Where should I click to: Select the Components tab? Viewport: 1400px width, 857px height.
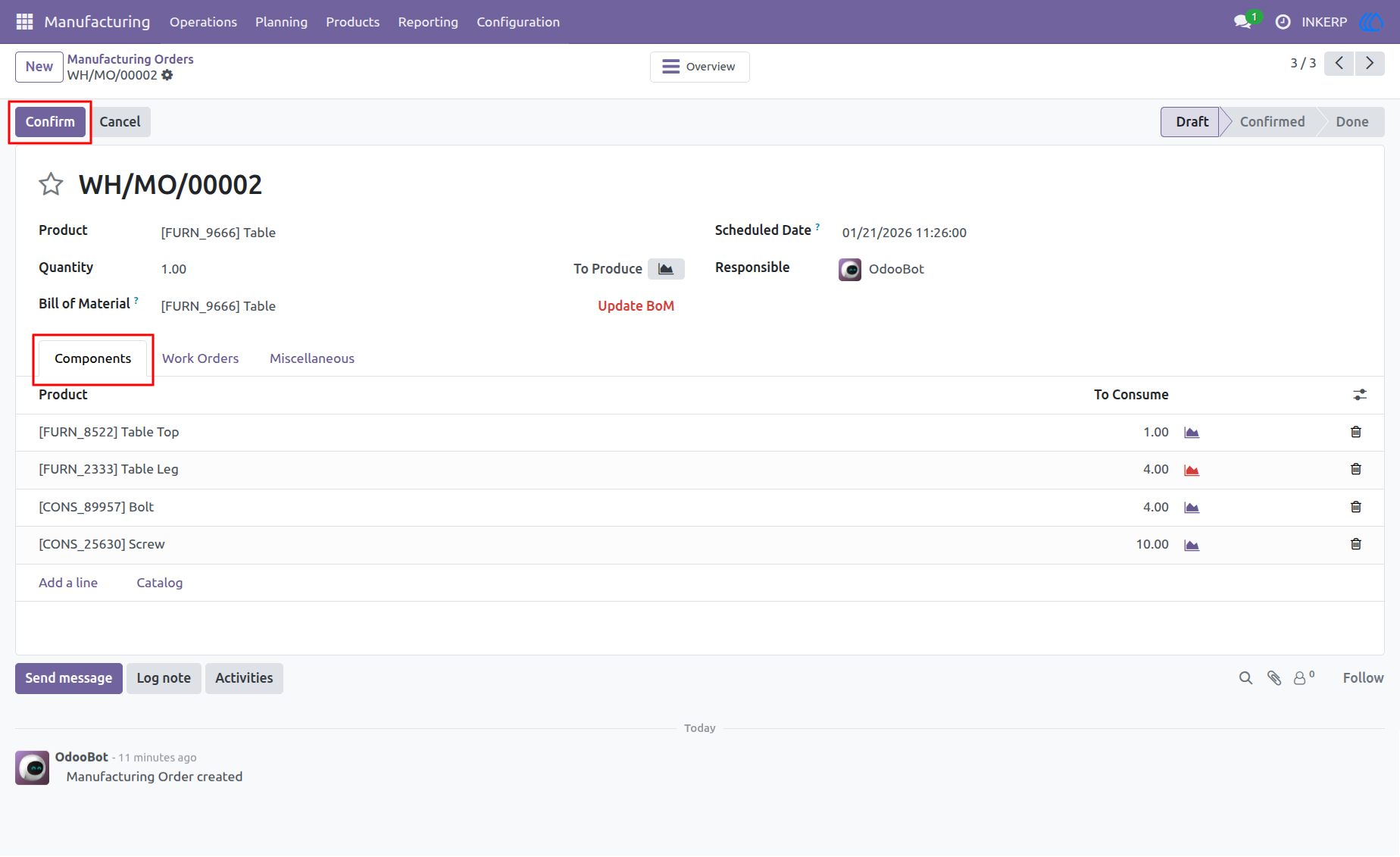92,358
